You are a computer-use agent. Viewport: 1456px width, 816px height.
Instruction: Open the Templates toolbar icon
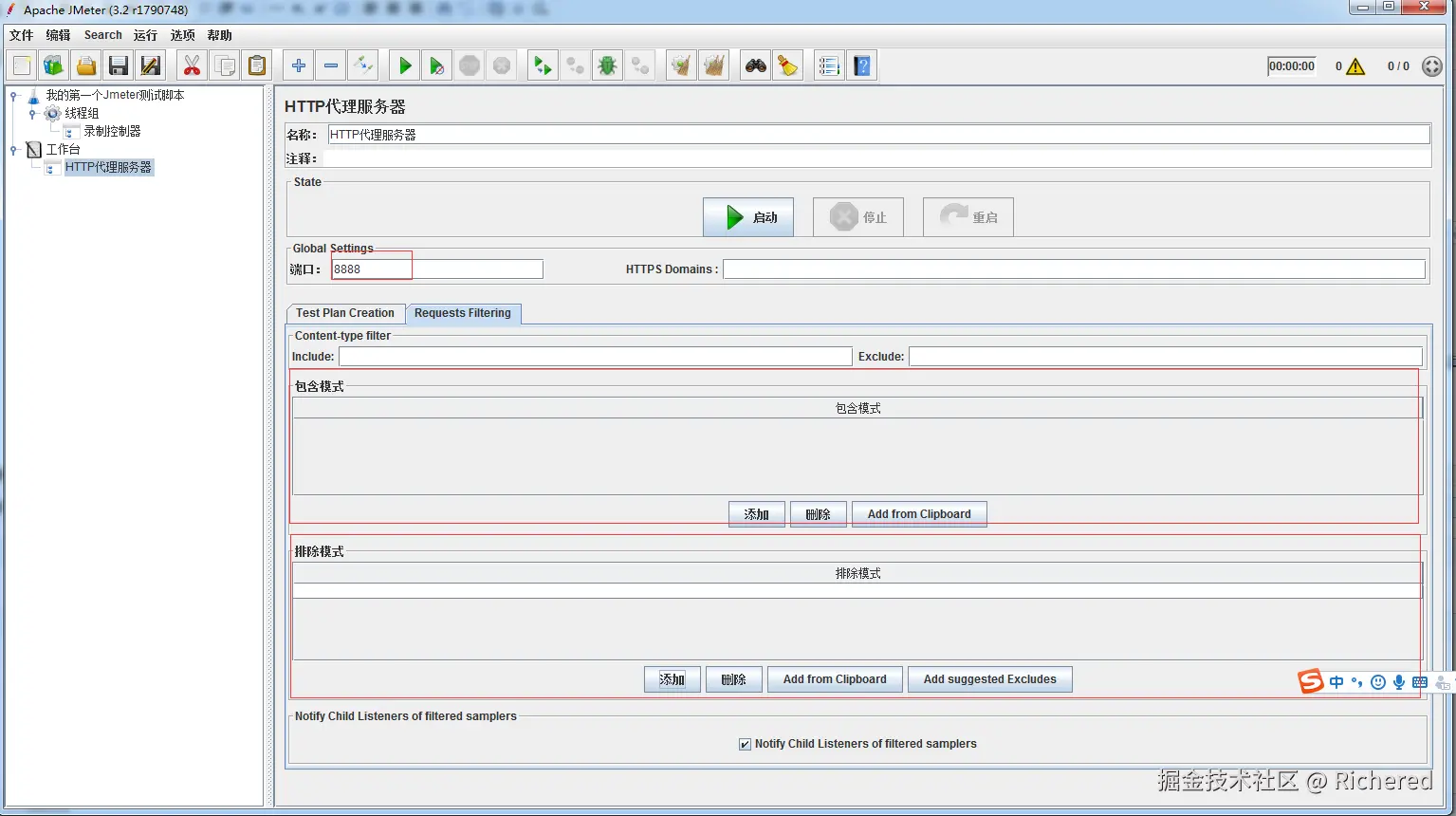(54, 65)
